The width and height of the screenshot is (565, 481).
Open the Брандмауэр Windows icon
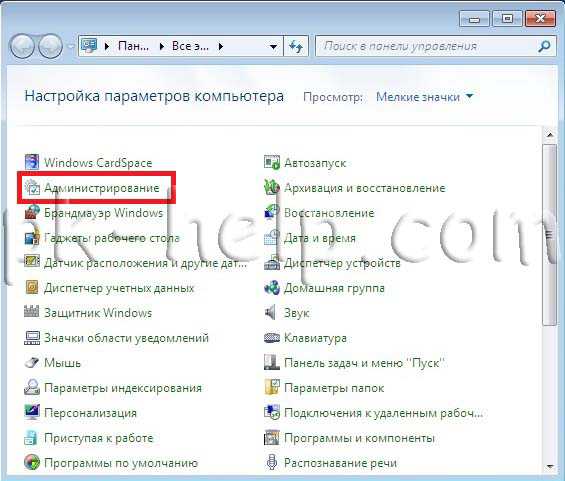tap(32, 212)
